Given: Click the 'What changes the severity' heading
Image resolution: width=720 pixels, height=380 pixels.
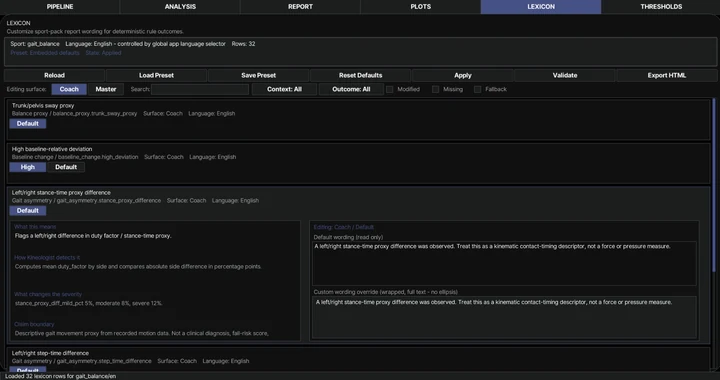Looking at the screenshot, I should (48, 294).
